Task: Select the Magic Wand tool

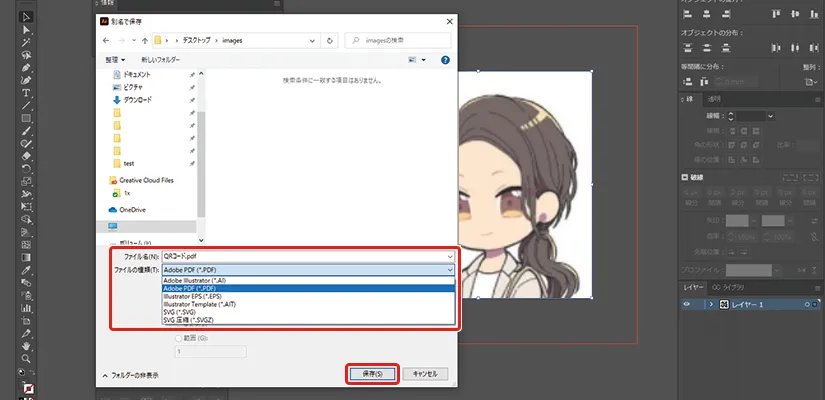Action: [26, 43]
